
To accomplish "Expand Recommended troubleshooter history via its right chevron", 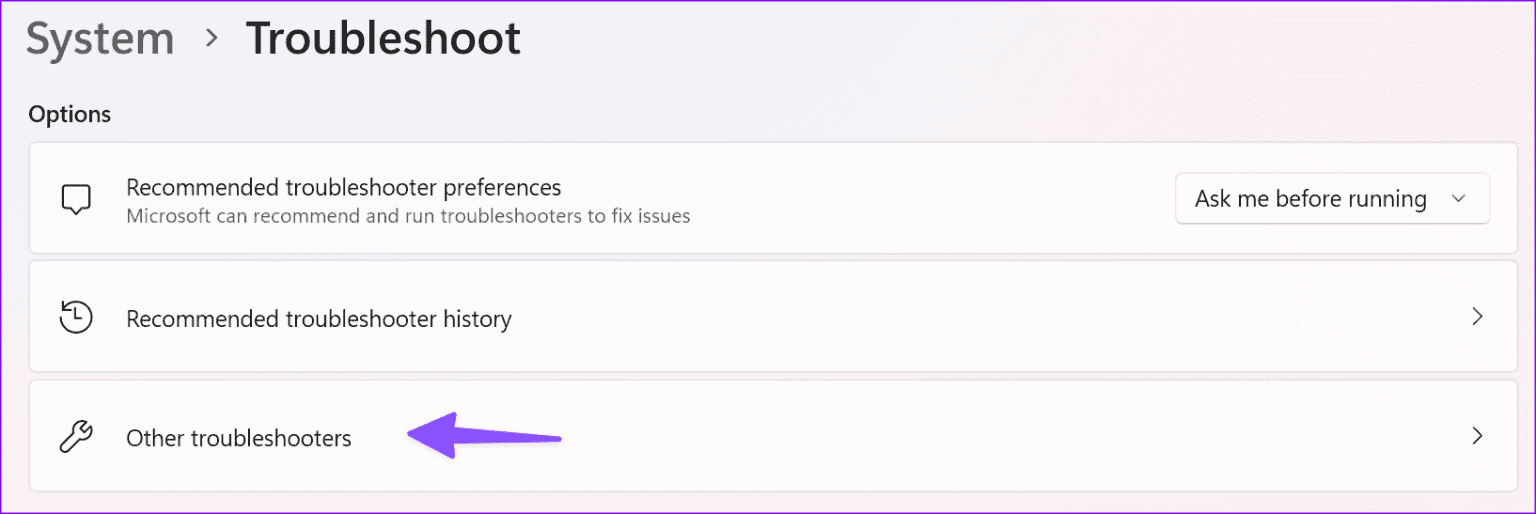I will click(1477, 317).
